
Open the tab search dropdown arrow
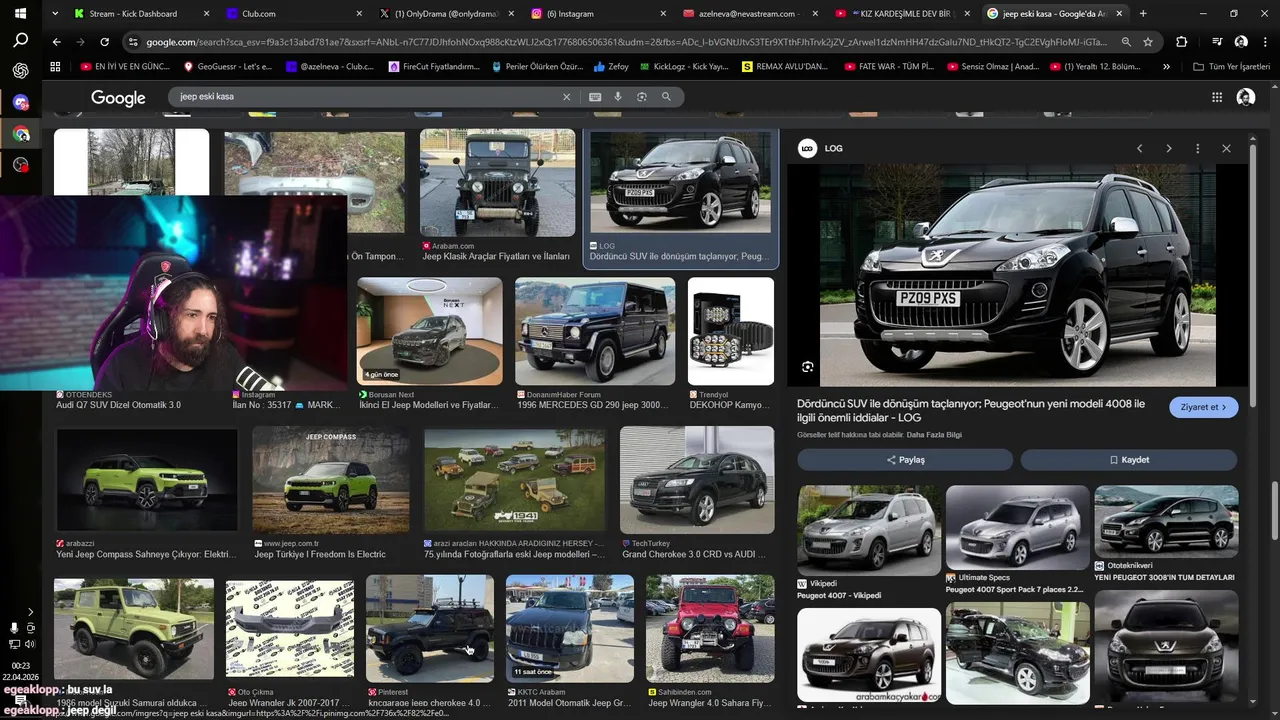pyautogui.click(x=55, y=14)
